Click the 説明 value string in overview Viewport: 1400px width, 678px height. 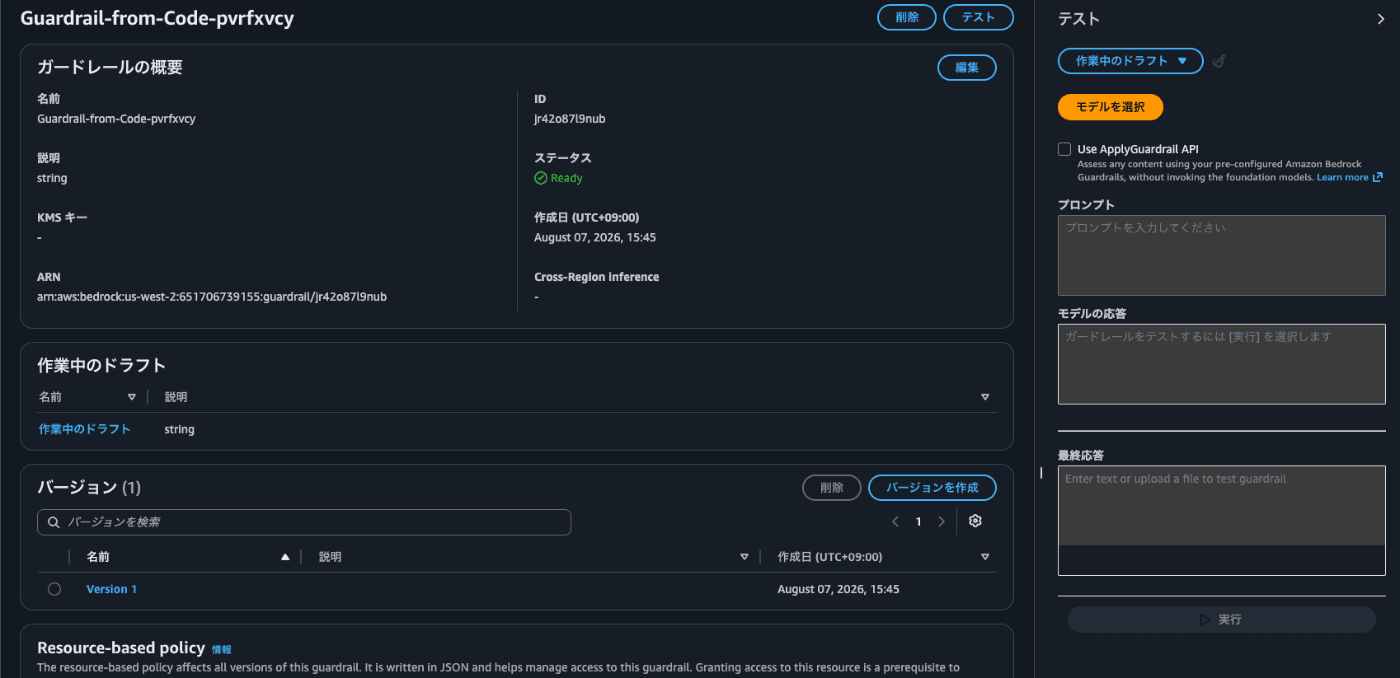[52, 178]
